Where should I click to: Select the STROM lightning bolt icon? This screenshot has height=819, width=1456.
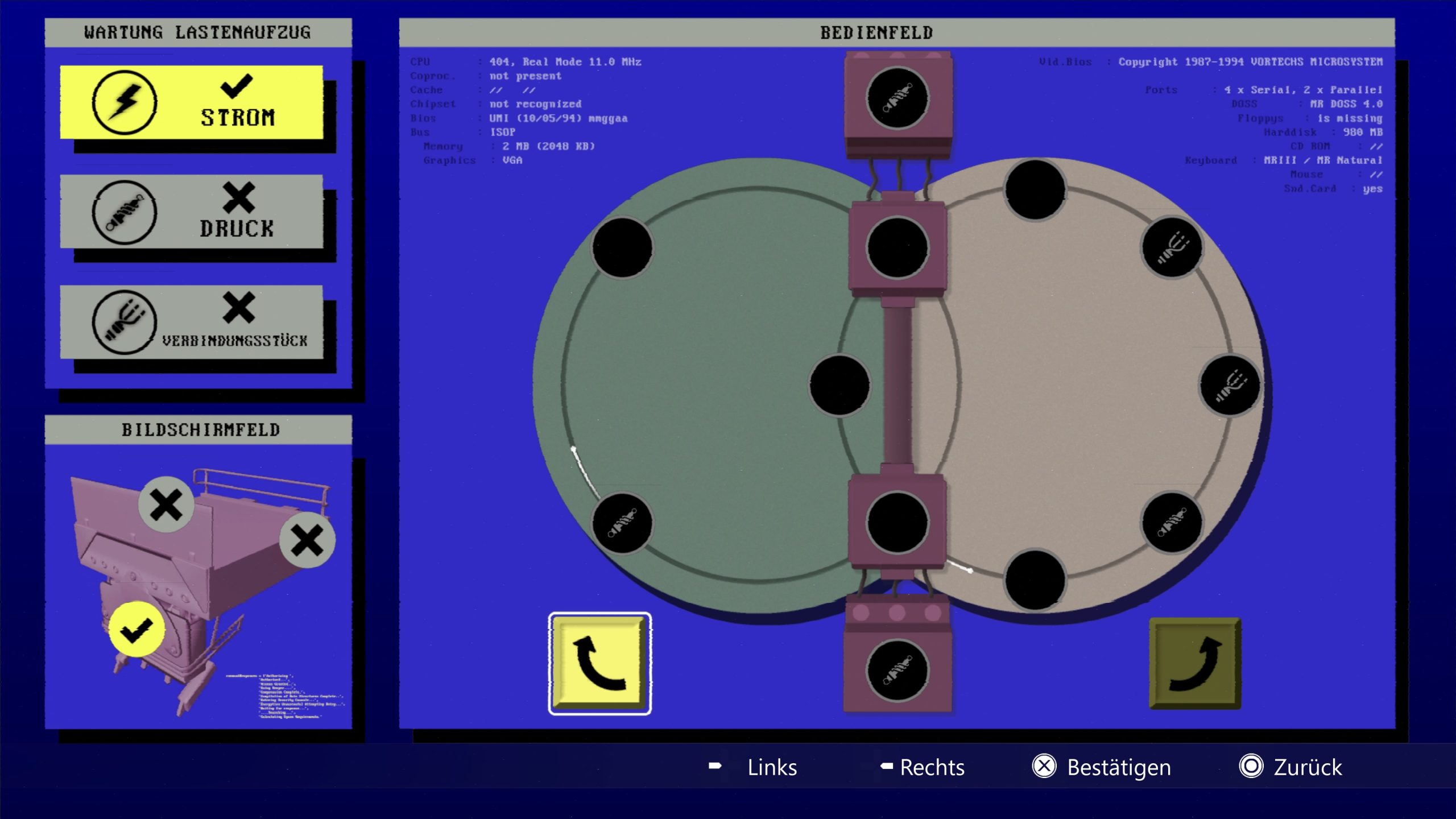click(124, 102)
